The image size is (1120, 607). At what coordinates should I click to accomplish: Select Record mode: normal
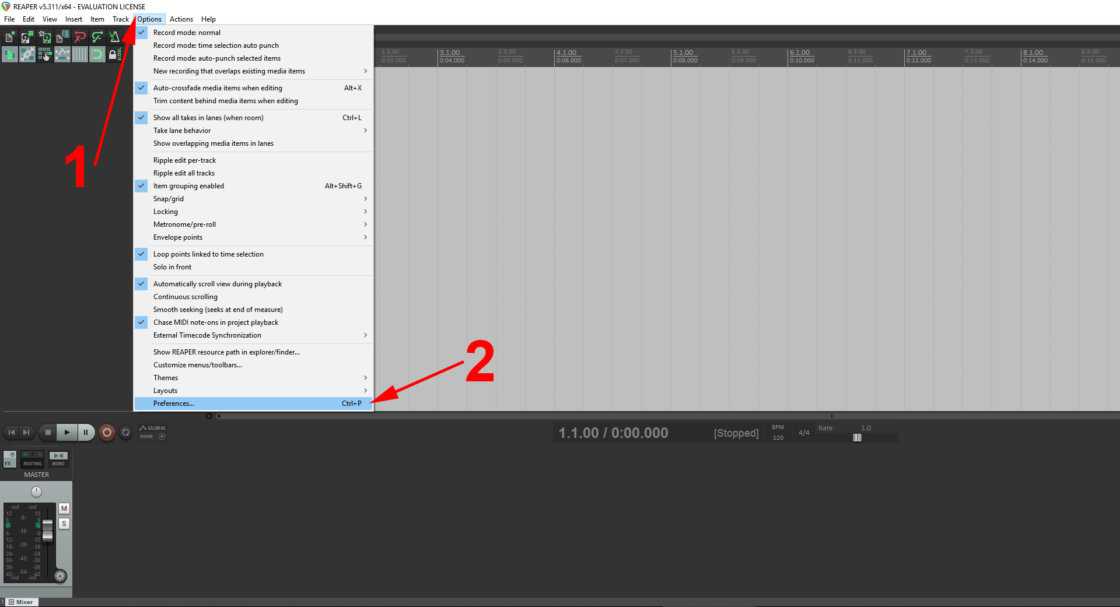click(x=253, y=32)
